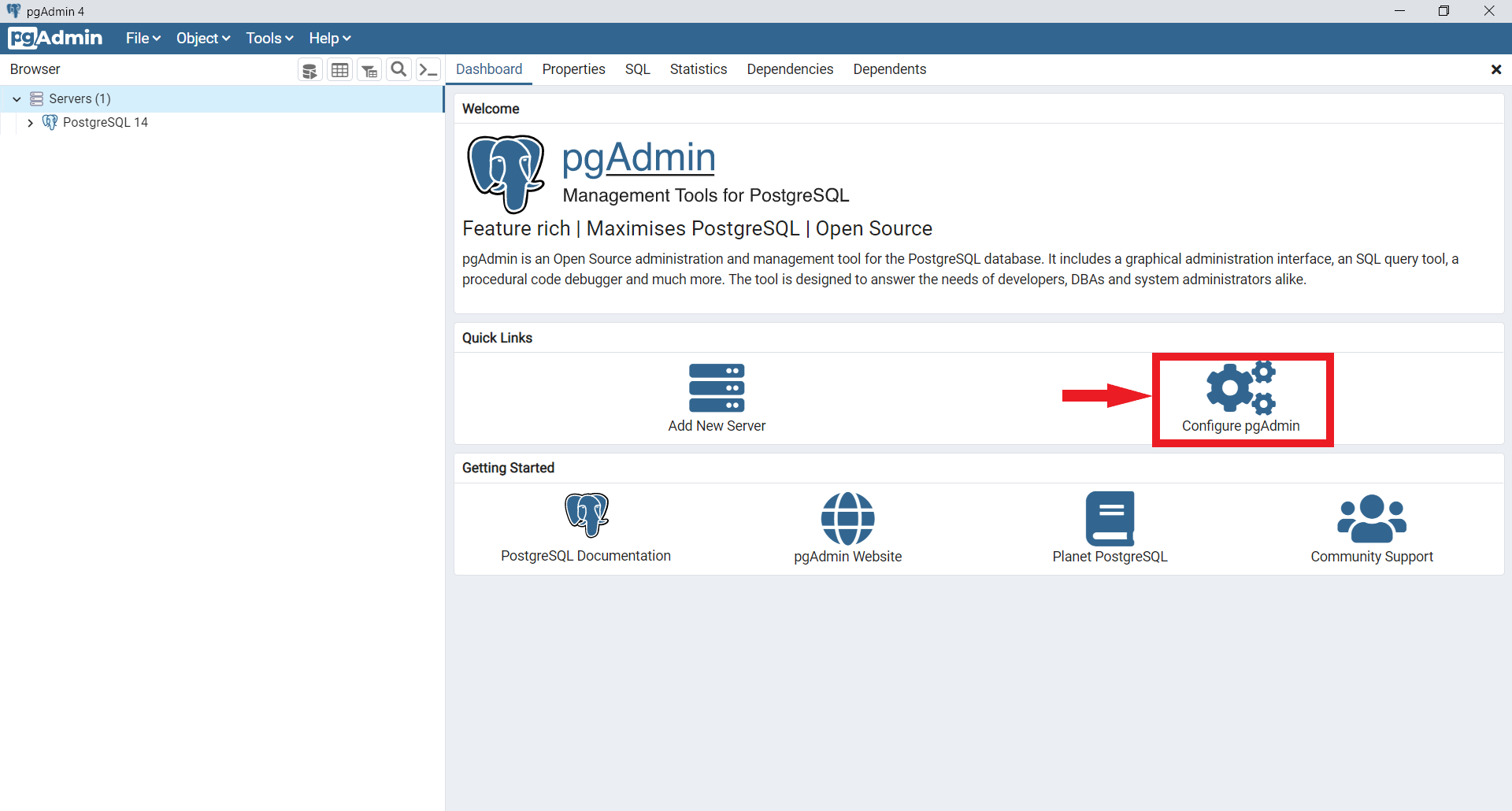Open the View Data table icon
This screenshot has height=811, width=1512.
click(340, 70)
